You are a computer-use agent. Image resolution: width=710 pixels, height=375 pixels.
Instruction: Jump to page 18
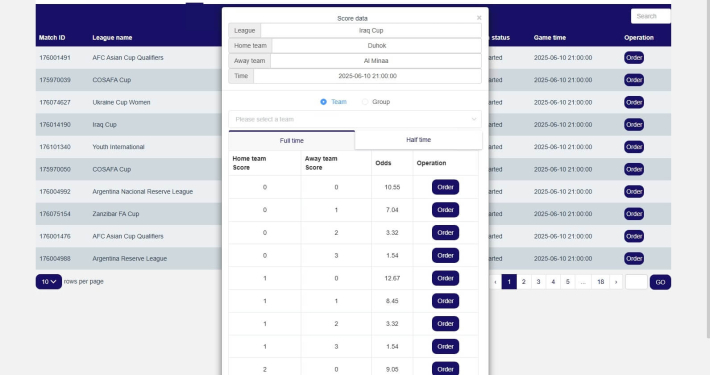click(x=600, y=282)
